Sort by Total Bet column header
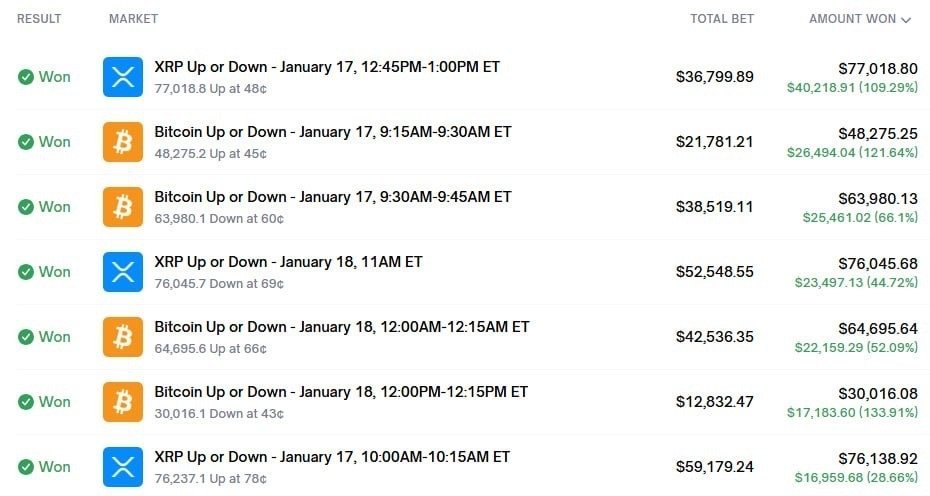The image size is (930, 496). pos(721,19)
